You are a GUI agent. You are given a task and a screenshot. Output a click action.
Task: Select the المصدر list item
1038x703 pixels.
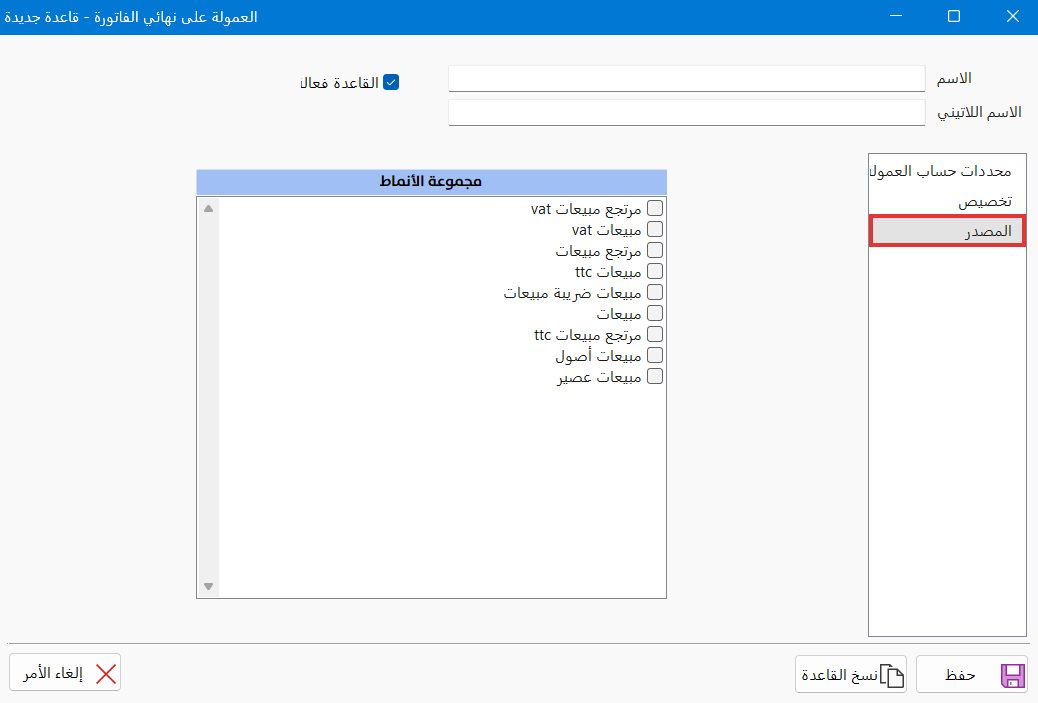click(x=947, y=231)
